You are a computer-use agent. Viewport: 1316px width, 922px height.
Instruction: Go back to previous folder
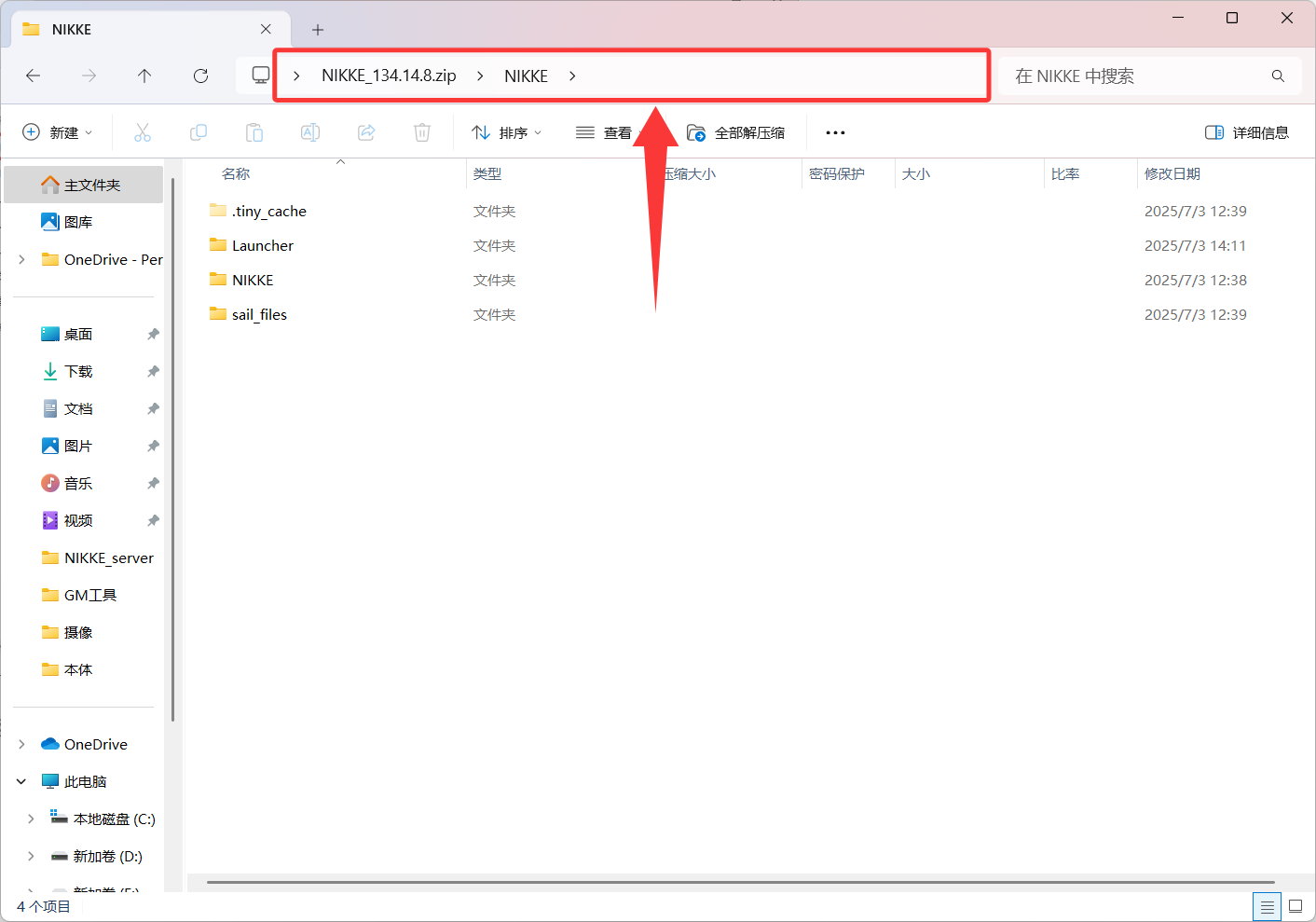(x=34, y=76)
